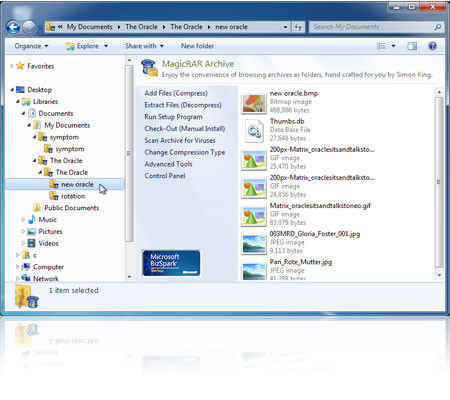Click the Computer icon in the tree
Viewport: 450px width, 400px height.
(26, 267)
